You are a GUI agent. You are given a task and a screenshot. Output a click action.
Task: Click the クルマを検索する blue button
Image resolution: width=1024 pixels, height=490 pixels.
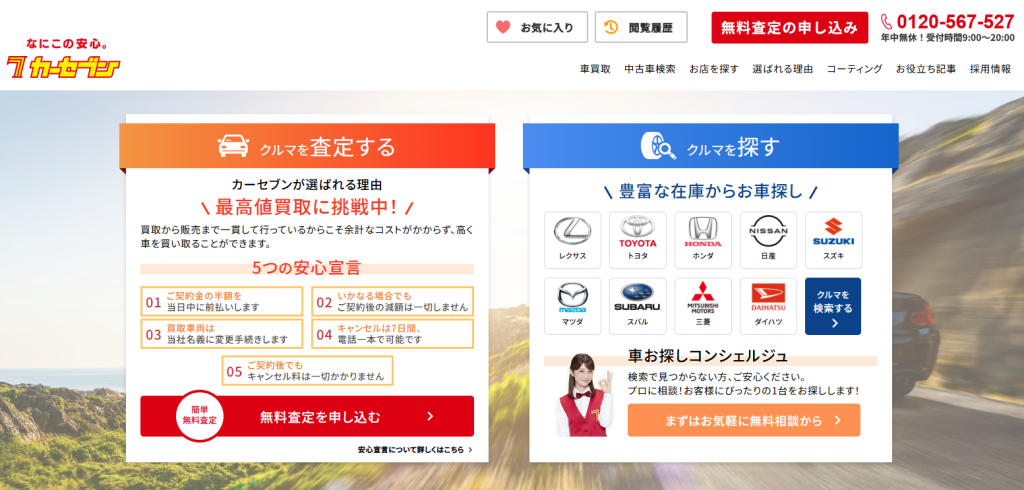tap(833, 306)
